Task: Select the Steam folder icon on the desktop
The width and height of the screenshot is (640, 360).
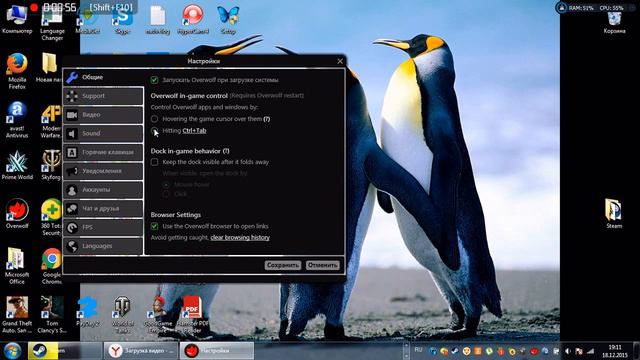Action: point(613,213)
